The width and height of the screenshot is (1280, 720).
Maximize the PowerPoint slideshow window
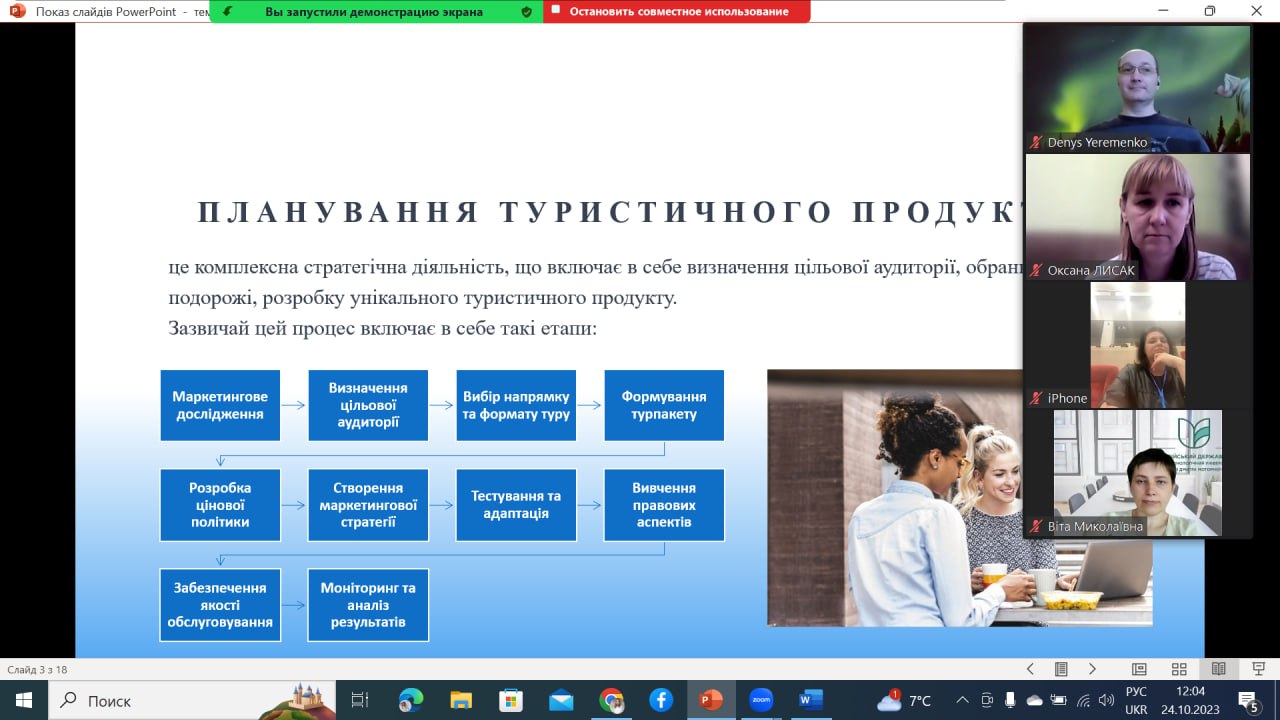tap(1210, 11)
